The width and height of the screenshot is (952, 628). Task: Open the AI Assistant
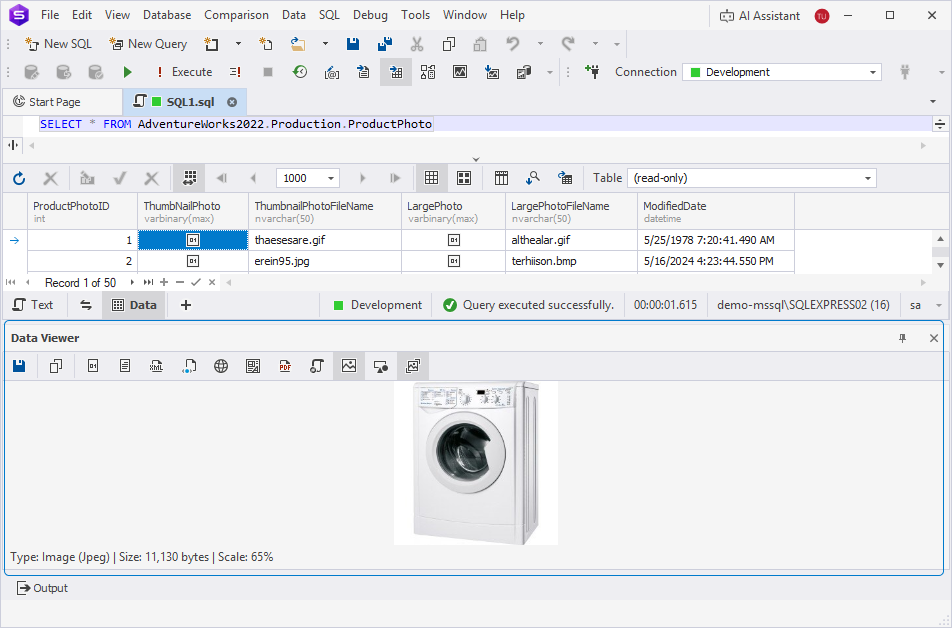point(760,15)
